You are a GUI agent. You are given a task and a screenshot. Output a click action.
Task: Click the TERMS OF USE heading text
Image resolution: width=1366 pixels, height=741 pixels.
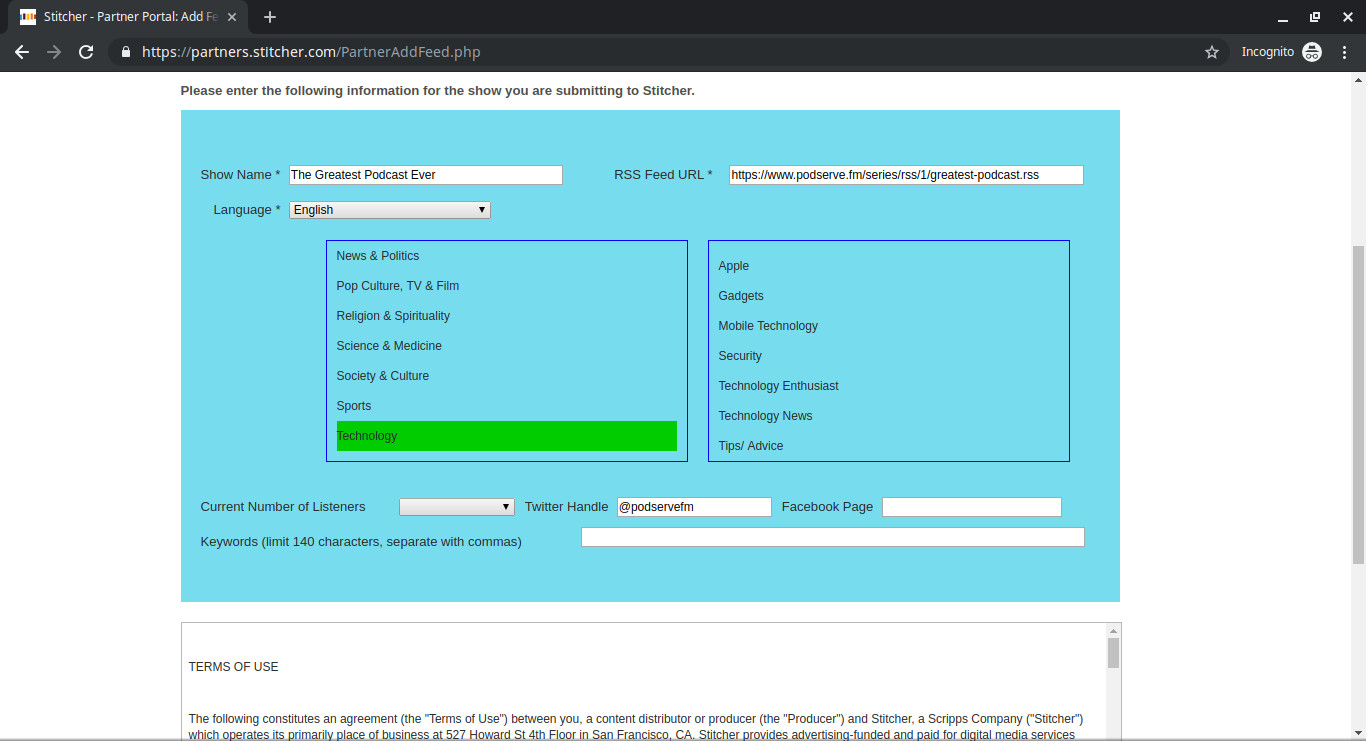[x=233, y=667]
